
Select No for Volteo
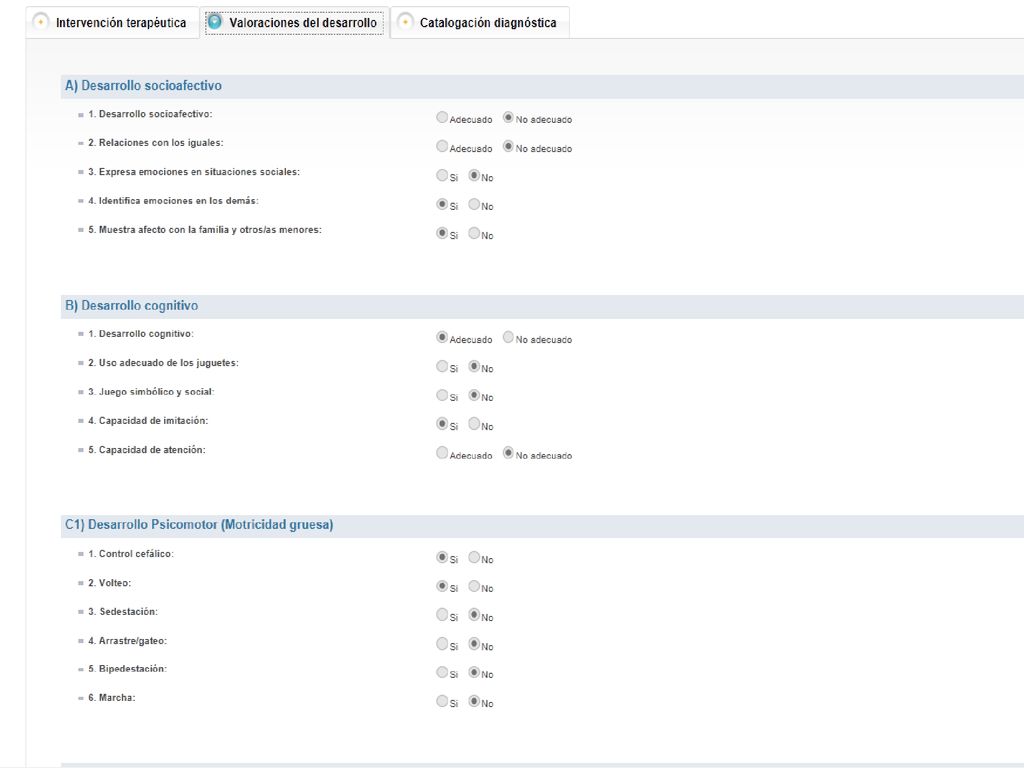tap(474, 586)
